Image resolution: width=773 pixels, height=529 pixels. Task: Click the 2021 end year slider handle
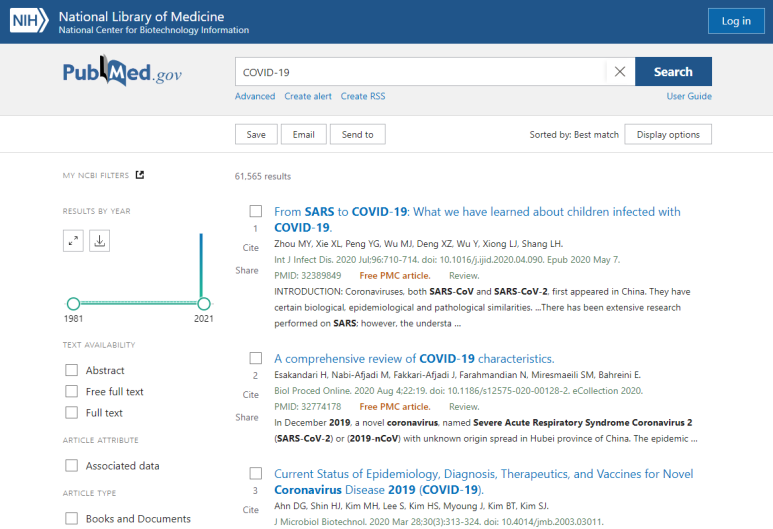point(204,304)
